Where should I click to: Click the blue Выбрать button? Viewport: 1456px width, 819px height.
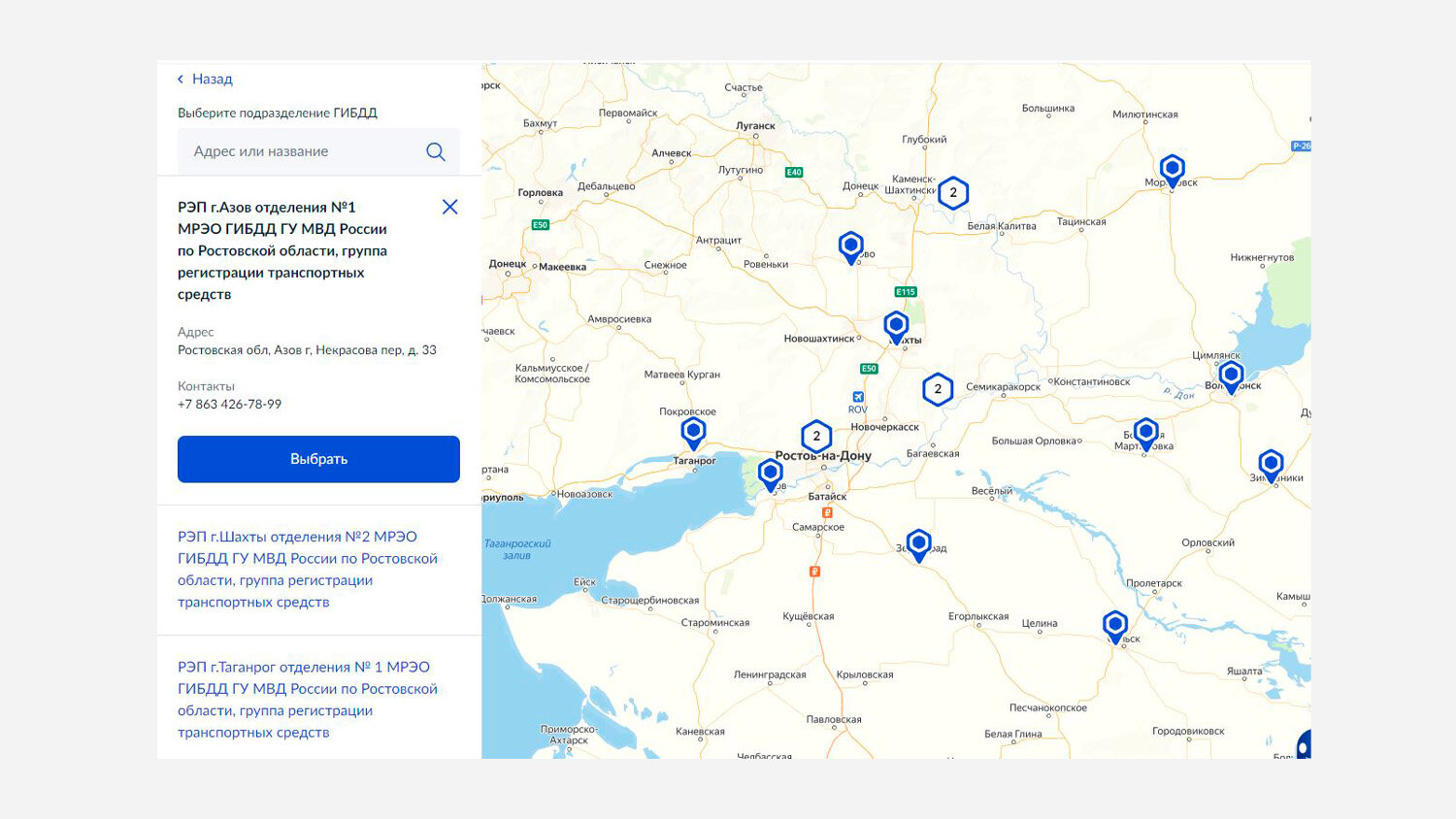click(318, 459)
